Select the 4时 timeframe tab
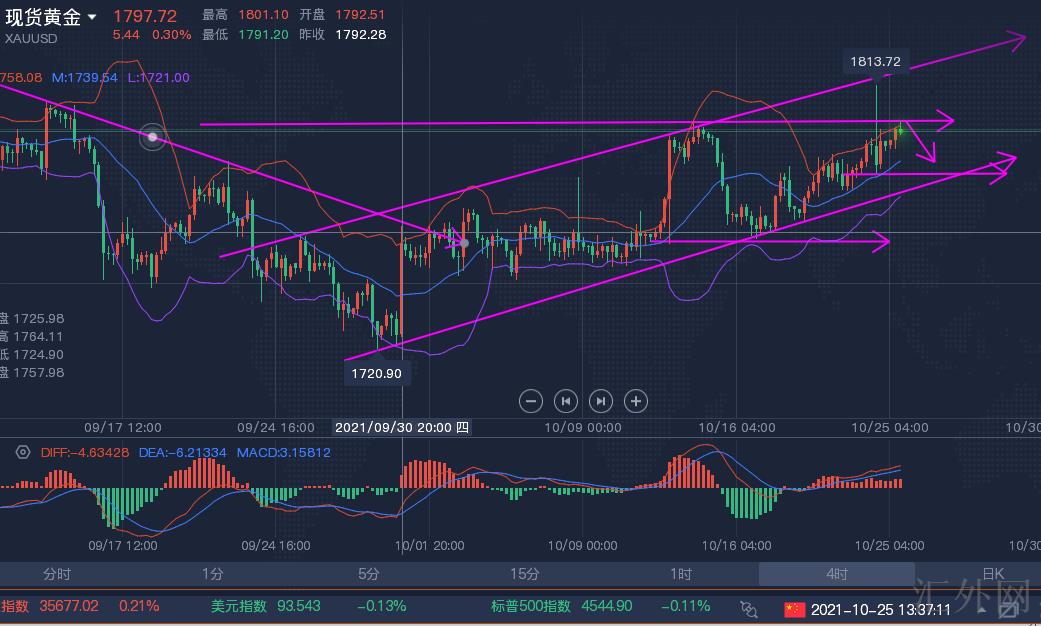 coord(836,574)
